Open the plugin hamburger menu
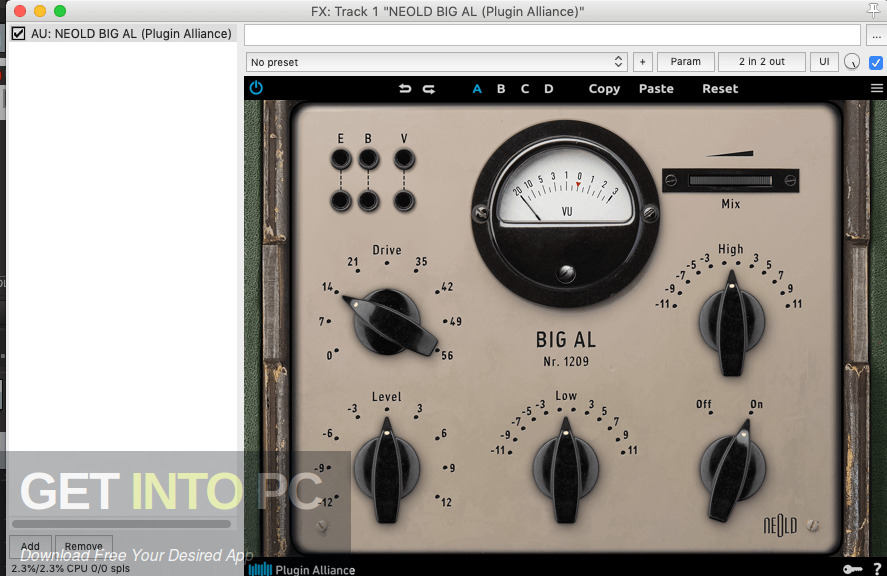 tap(876, 88)
